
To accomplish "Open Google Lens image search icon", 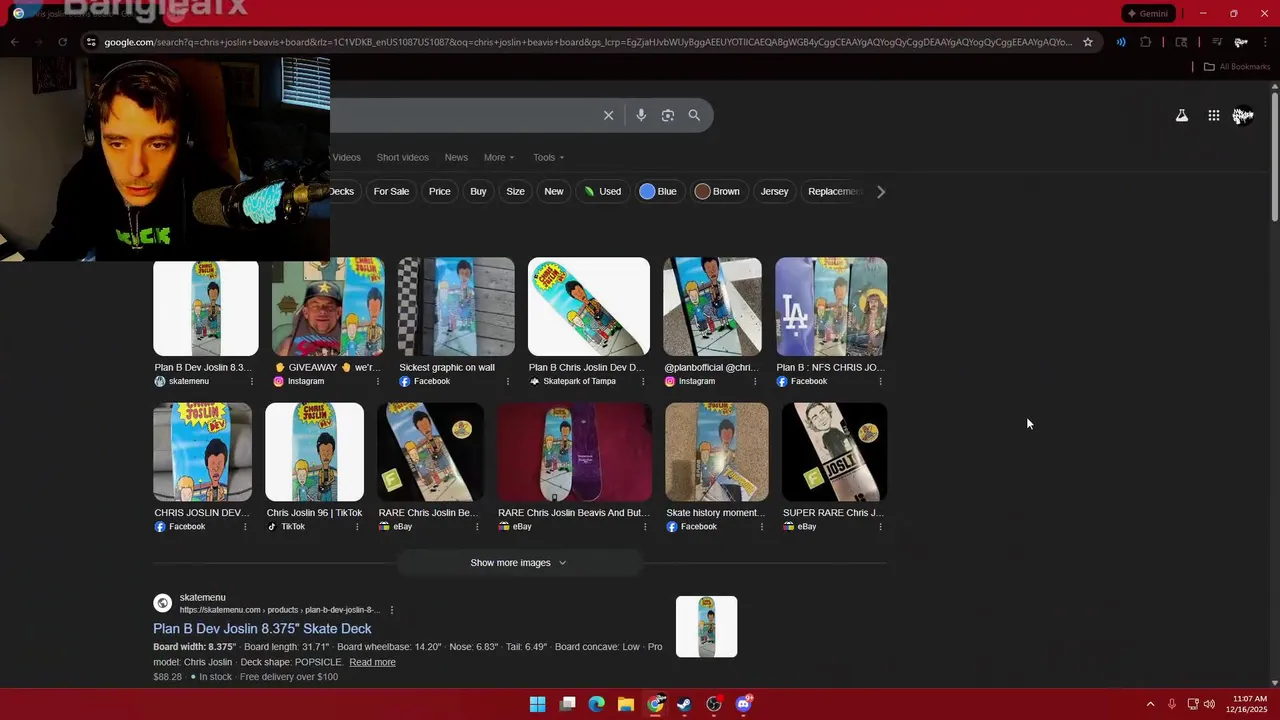I will coord(668,115).
